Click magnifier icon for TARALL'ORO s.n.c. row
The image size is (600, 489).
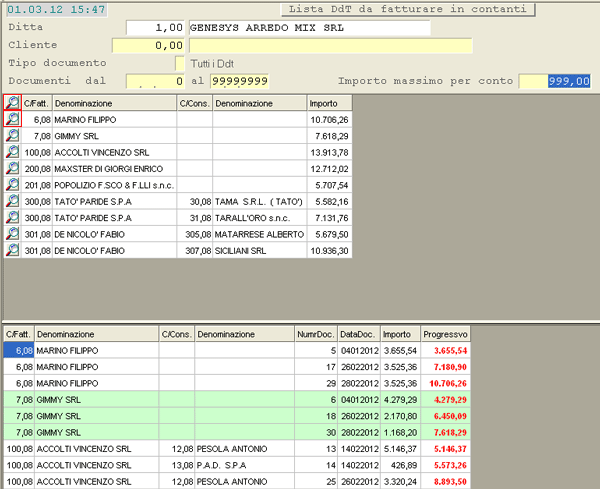pyautogui.click(x=12, y=217)
